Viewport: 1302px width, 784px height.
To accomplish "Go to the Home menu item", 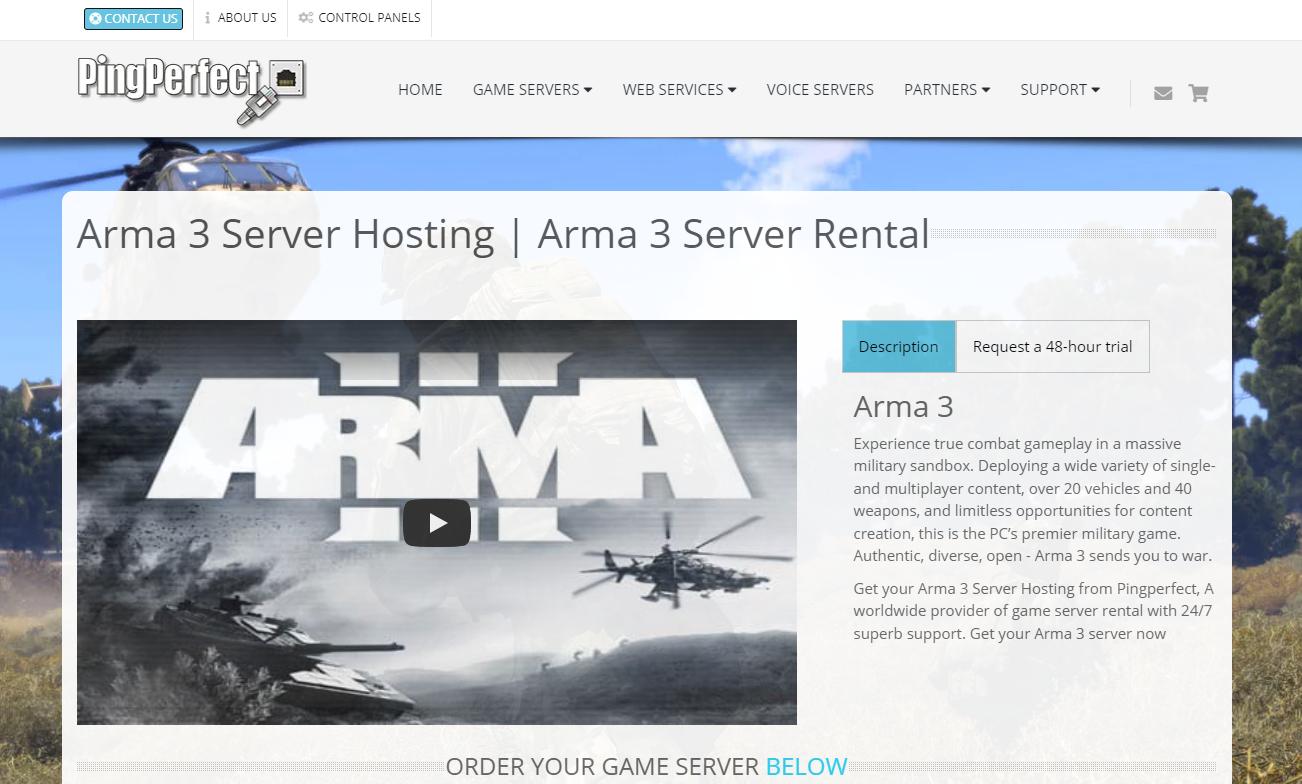I will tap(420, 89).
